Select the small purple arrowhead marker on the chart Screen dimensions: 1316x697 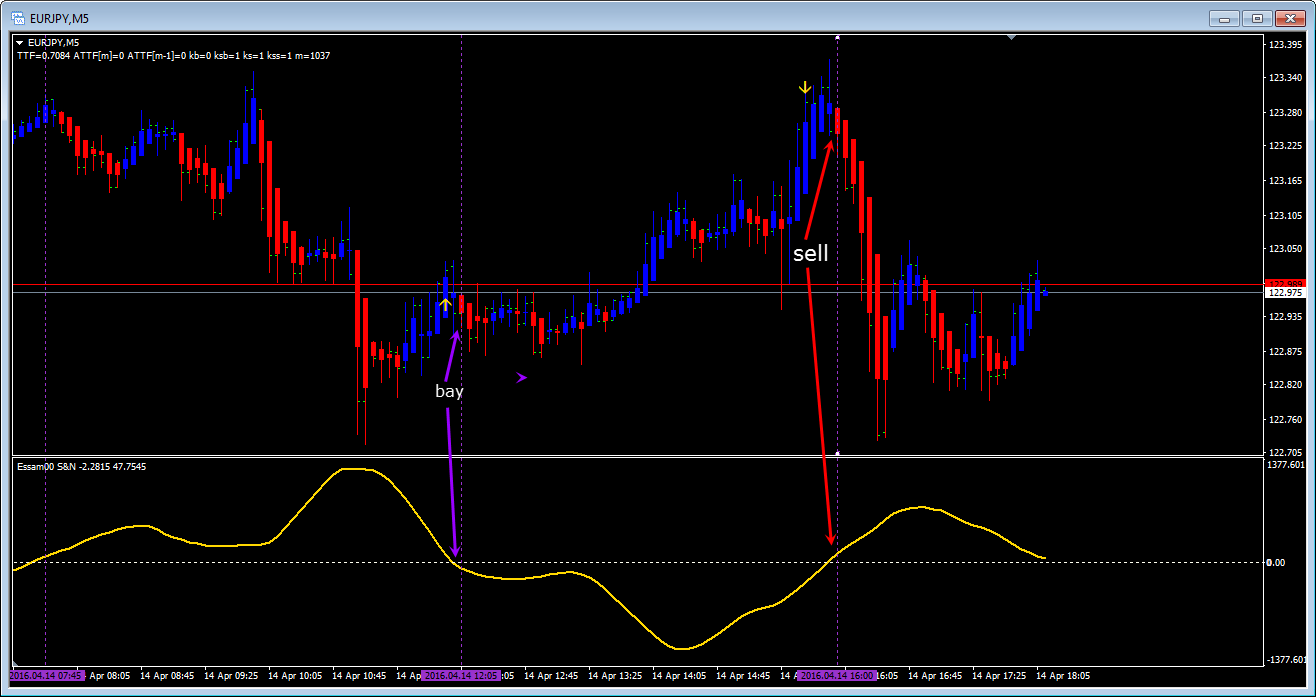point(521,377)
